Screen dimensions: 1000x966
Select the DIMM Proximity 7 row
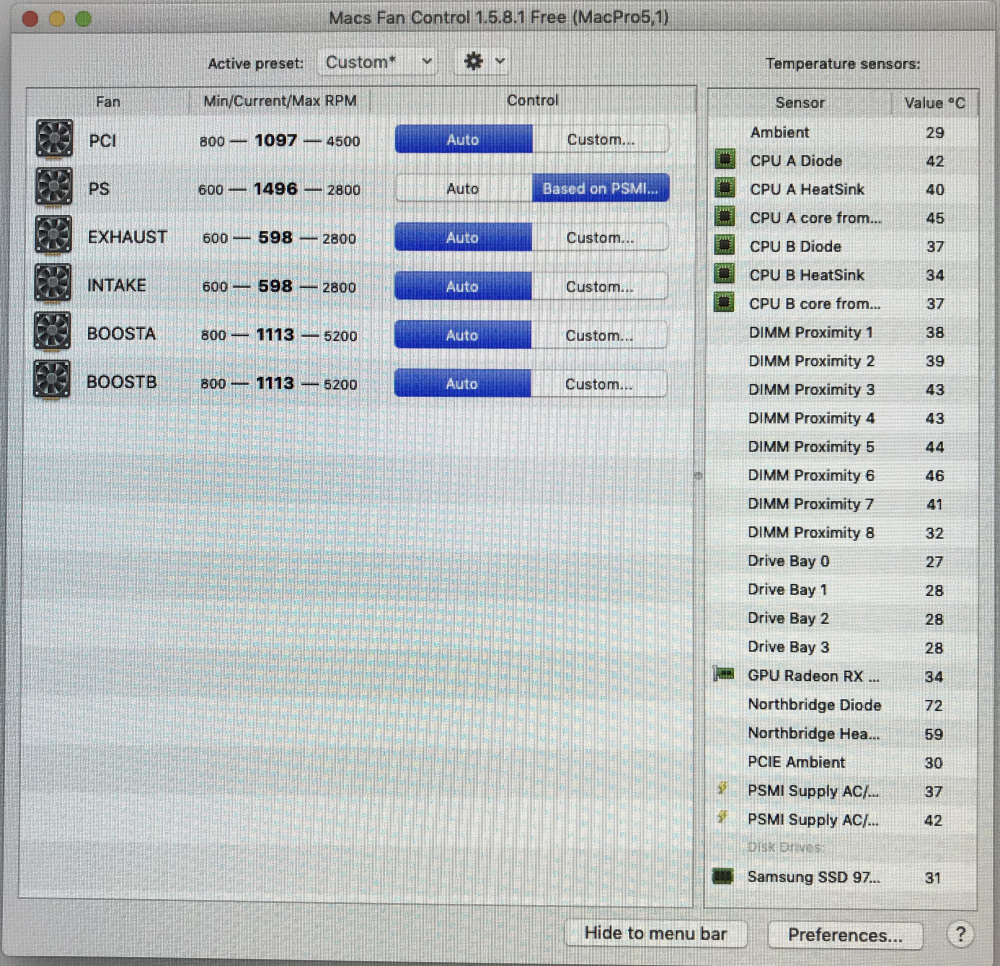(x=842, y=504)
